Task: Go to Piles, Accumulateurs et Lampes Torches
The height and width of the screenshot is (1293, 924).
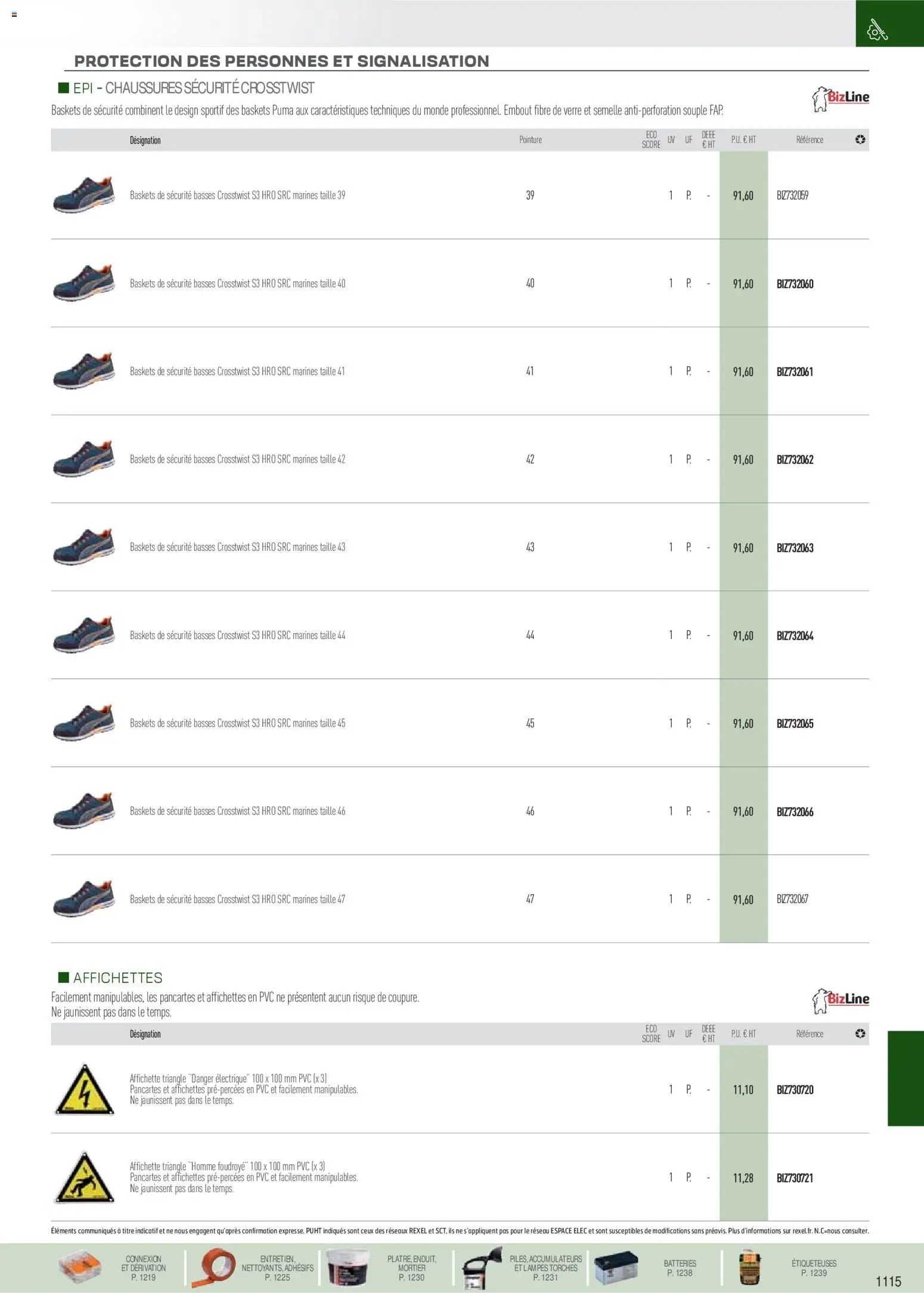Action: [545, 1268]
